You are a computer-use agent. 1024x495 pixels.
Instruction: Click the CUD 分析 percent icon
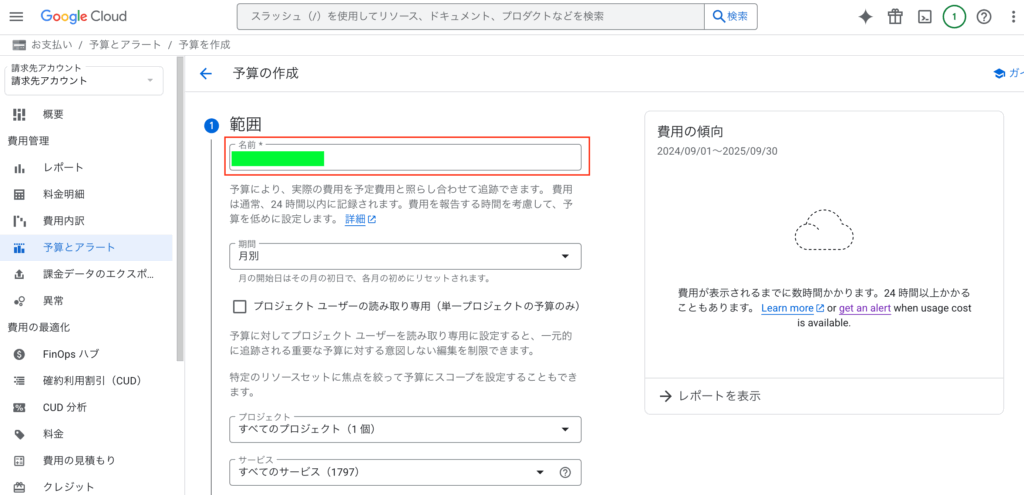click(19, 407)
